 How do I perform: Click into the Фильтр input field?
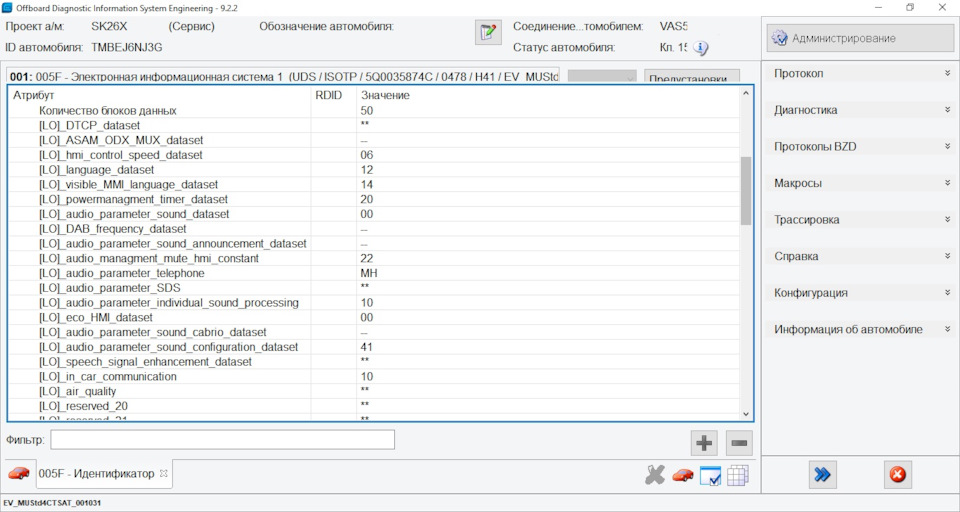[222, 440]
